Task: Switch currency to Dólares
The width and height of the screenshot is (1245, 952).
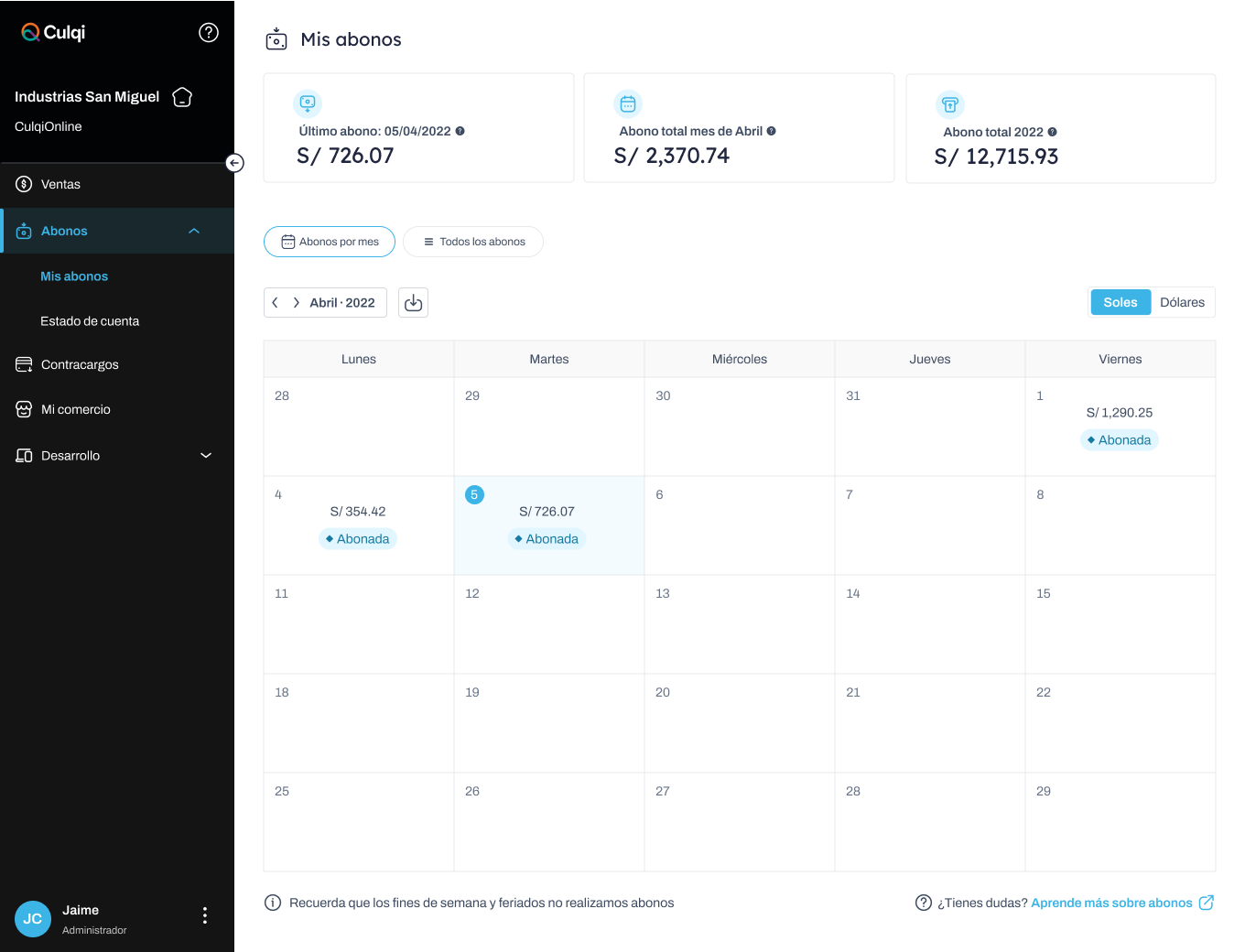Action: click(1182, 302)
